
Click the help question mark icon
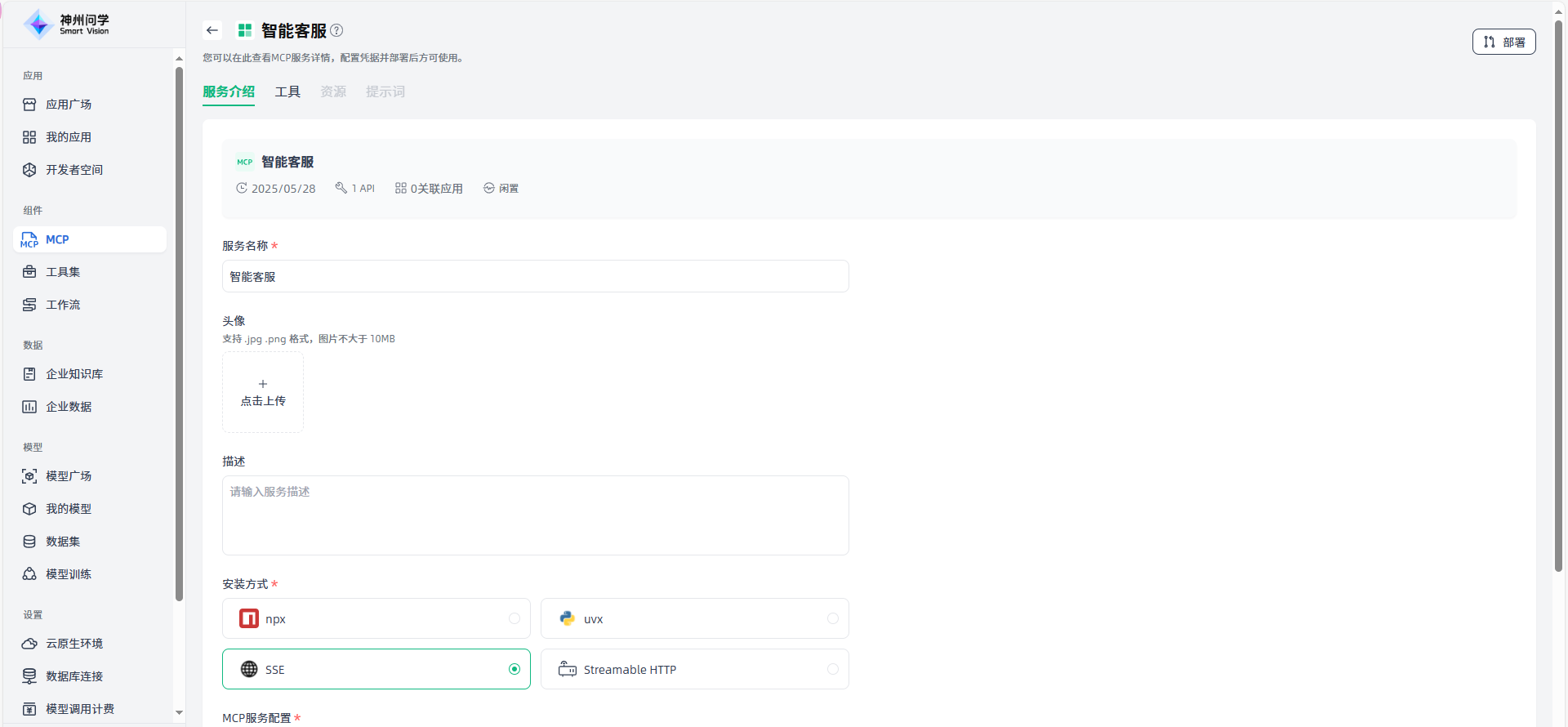336,30
